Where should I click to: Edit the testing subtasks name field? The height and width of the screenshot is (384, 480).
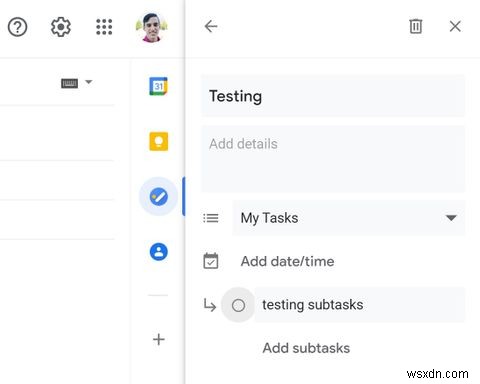[x=360, y=305]
